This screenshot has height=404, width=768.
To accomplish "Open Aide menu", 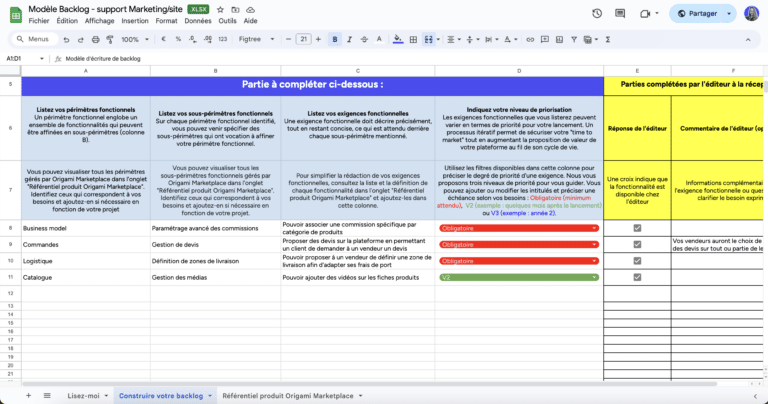I will [250, 21].
